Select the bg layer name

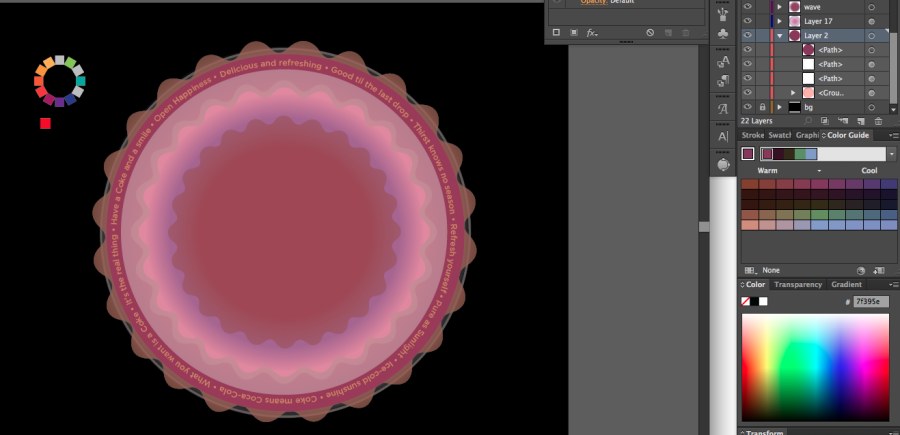(808, 107)
